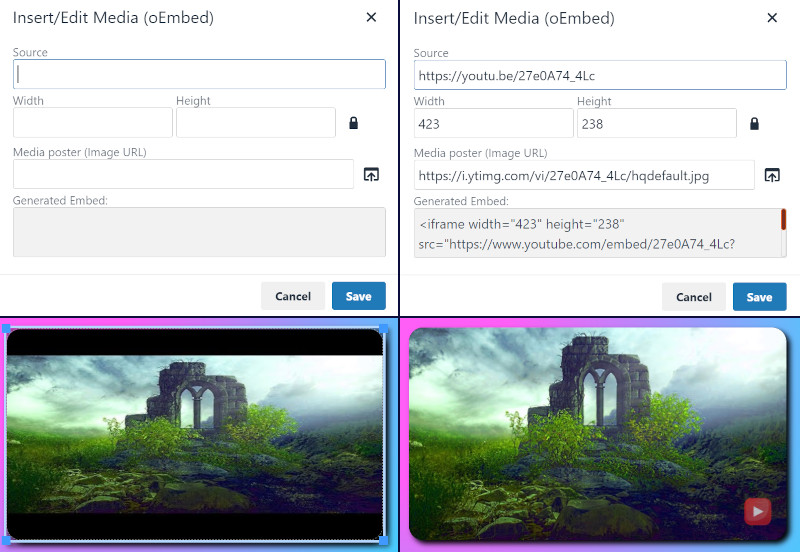Close the right Insert/Edit Media dialog

pos(772,18)
